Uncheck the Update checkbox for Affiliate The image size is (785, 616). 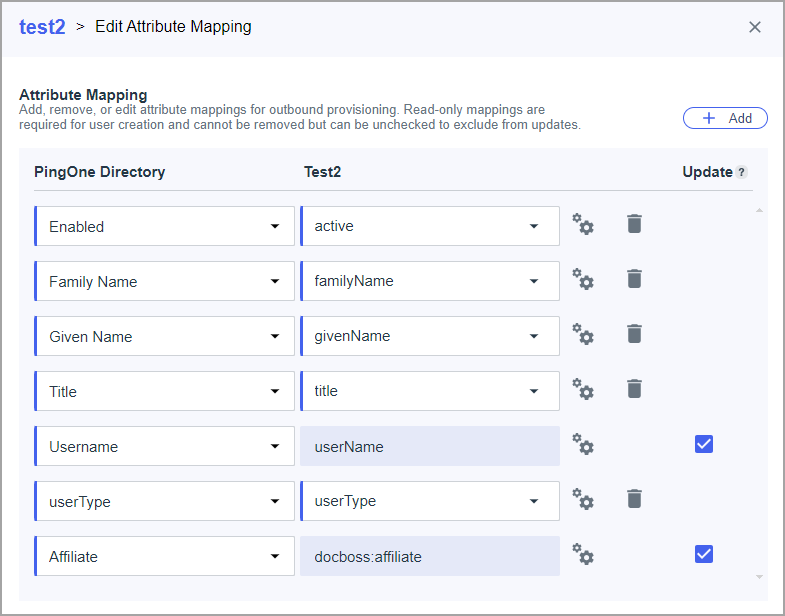point(704,554)
